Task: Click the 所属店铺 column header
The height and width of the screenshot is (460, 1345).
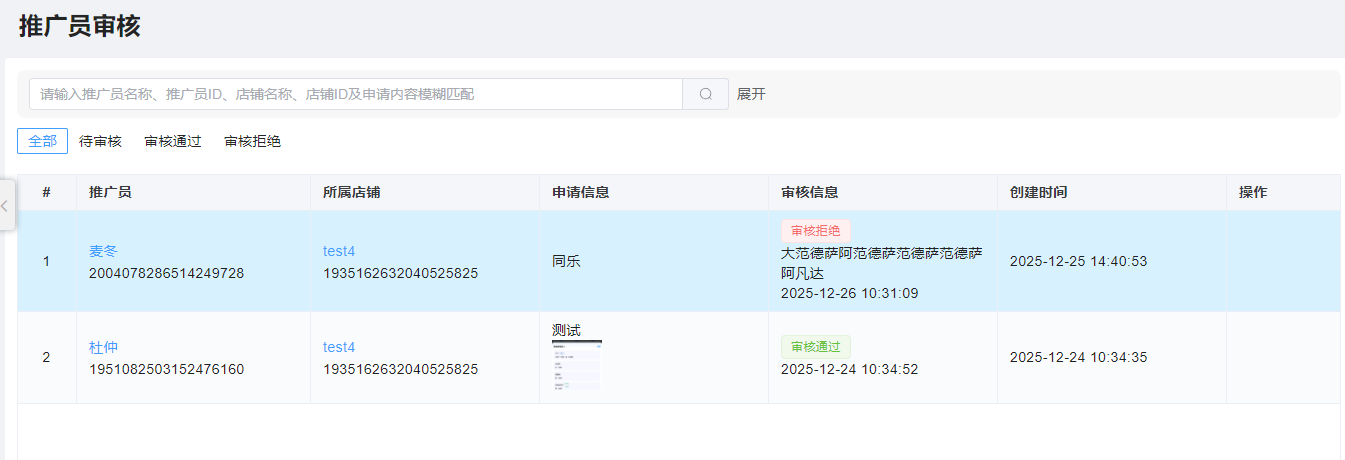Action: [351, 192]
